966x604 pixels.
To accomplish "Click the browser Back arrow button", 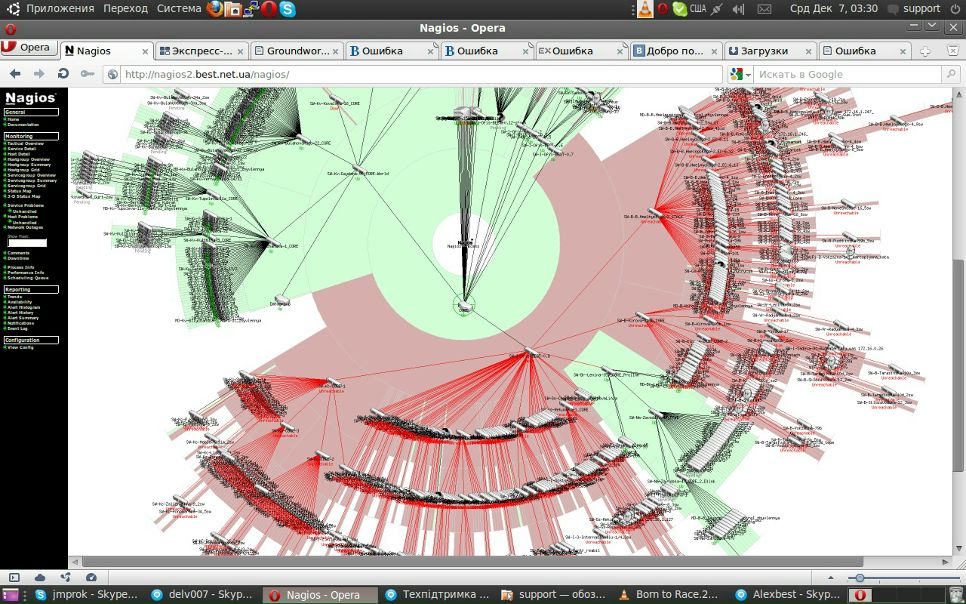I will [14, 74].
